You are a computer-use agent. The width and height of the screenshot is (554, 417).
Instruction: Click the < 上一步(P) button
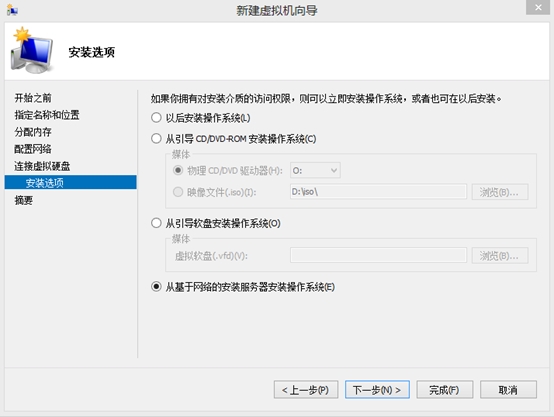(x=306, y=389)
